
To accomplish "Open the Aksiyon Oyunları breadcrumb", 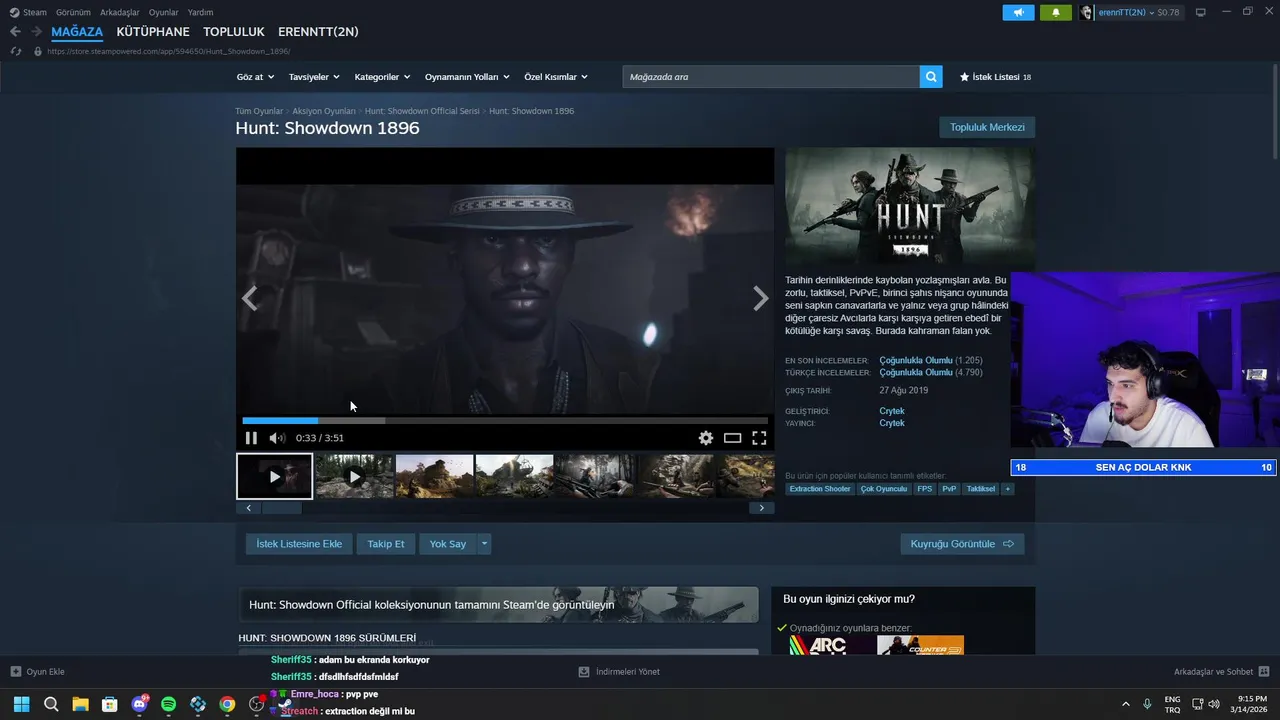I will click(324, 111).
